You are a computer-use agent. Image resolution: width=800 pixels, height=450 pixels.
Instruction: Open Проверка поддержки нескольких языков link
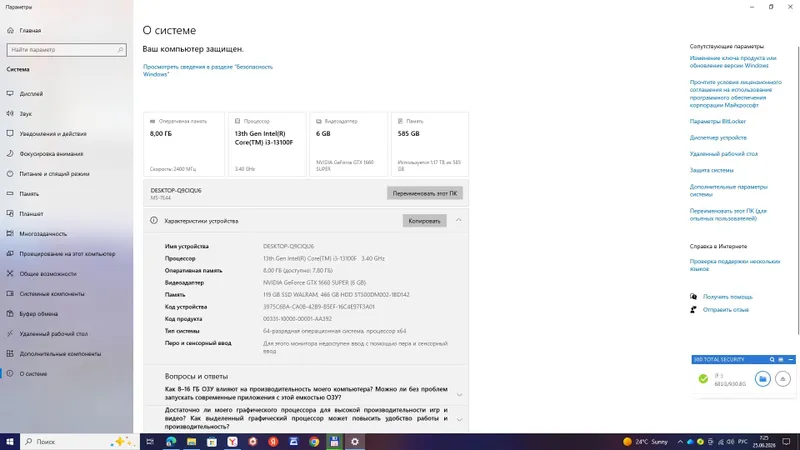735,265
